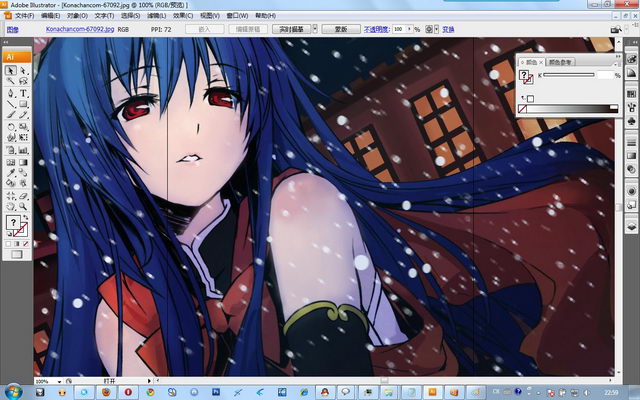Open the Color Guide panel icon
The height and width of the screenshot is (400, 640).
tap(631, 73)
